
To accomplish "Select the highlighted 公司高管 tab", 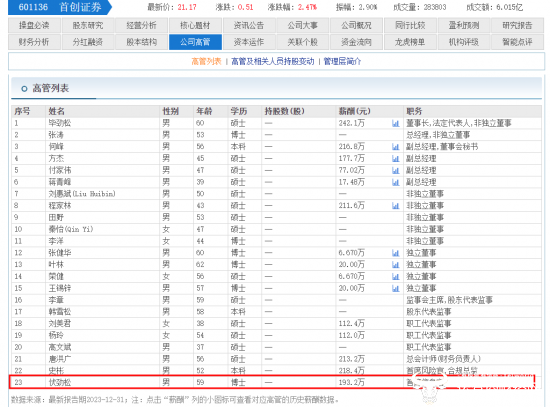I will [x=195, y=42].
